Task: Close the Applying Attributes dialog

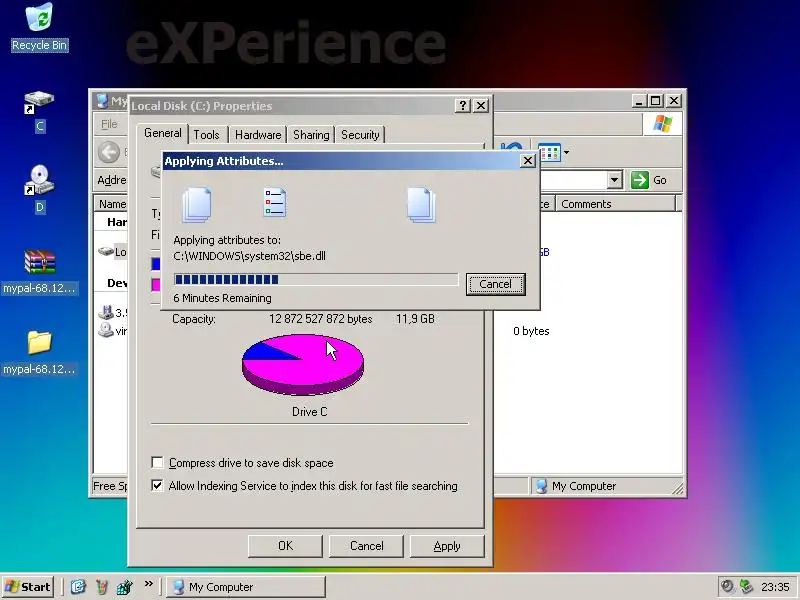Action: [528, 161]
